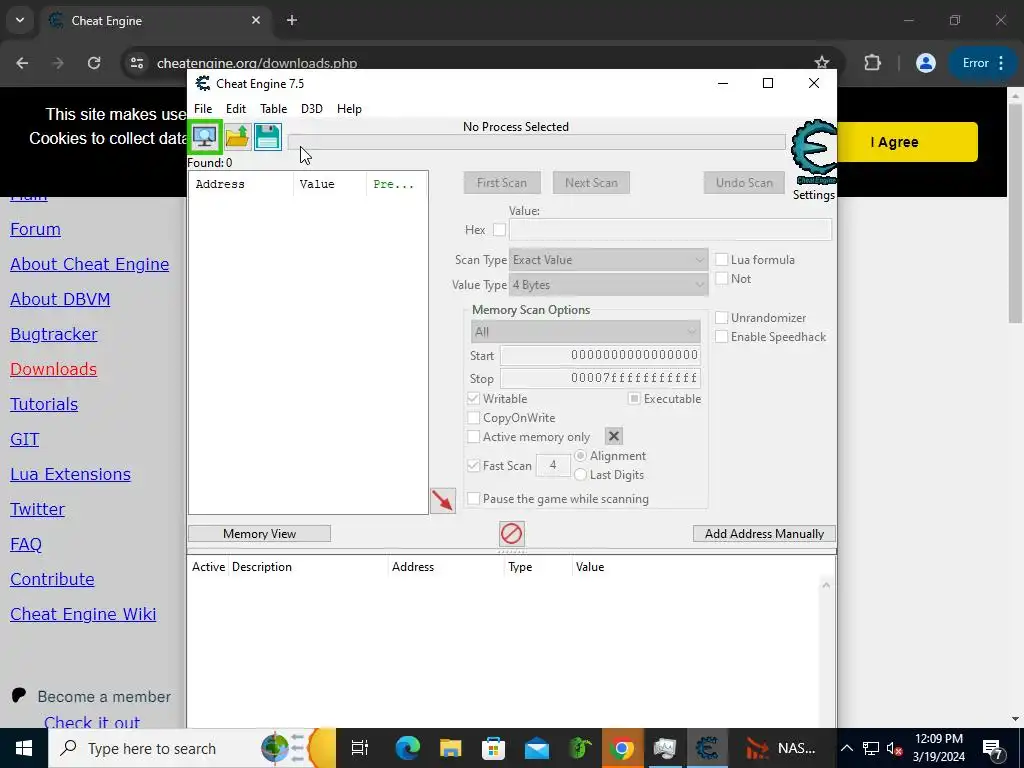Reload the Chrome page
The width and height of the screenshot is (1024, 768).
click(94, 63)
